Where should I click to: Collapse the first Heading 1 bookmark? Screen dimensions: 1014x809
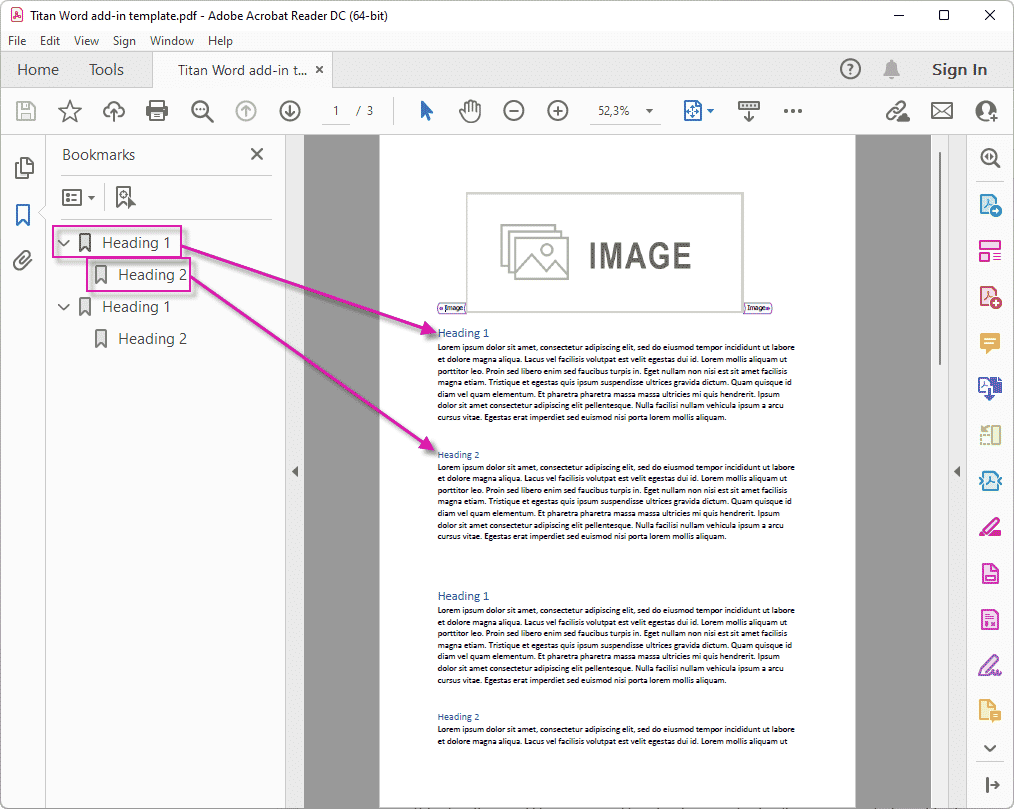(x=65, y=243)
